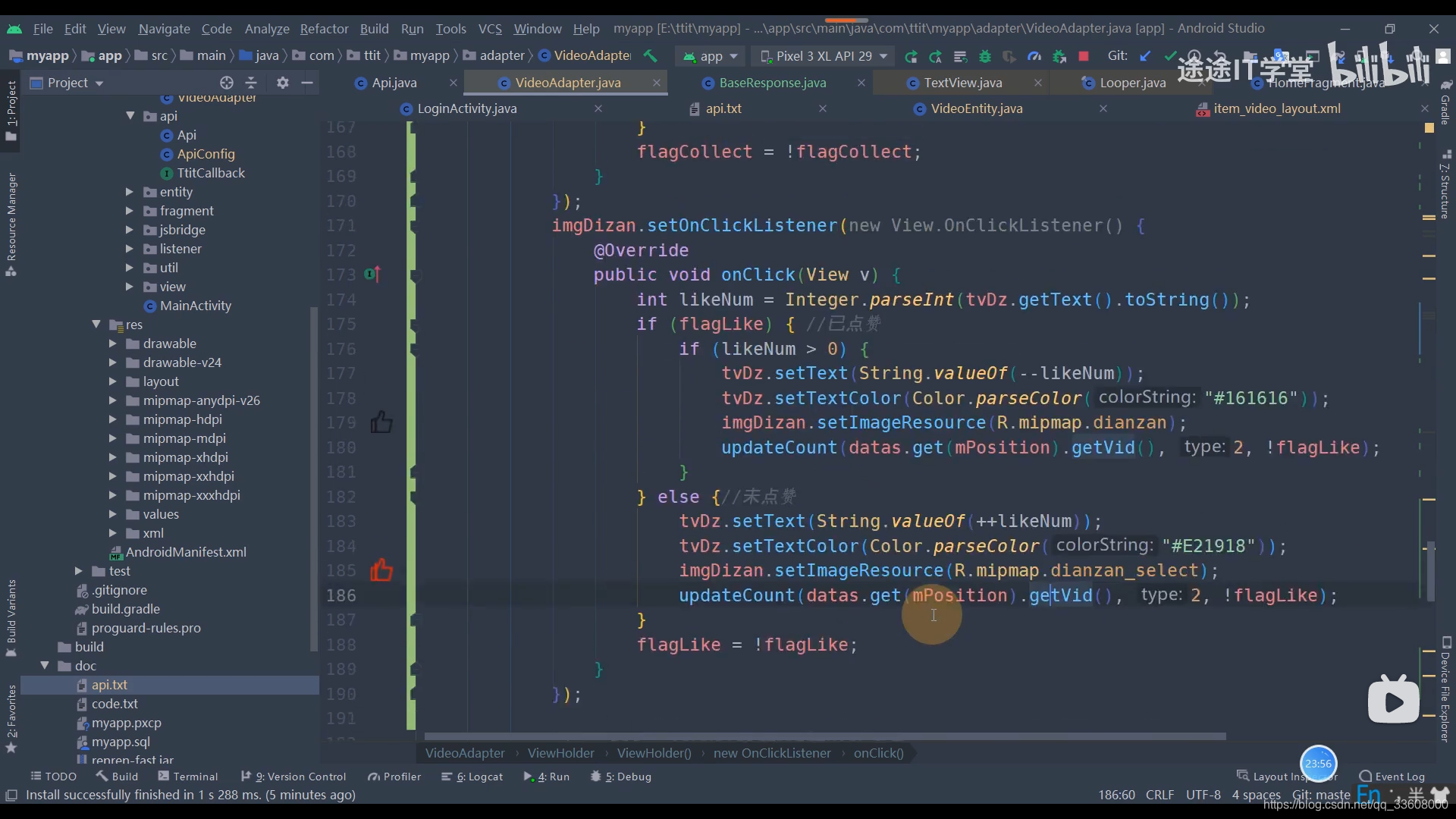The height and width of the screenshot is (819, 1456).
Task: Toggle the Device File Explorer button
Action: [x=1445, y=690]
